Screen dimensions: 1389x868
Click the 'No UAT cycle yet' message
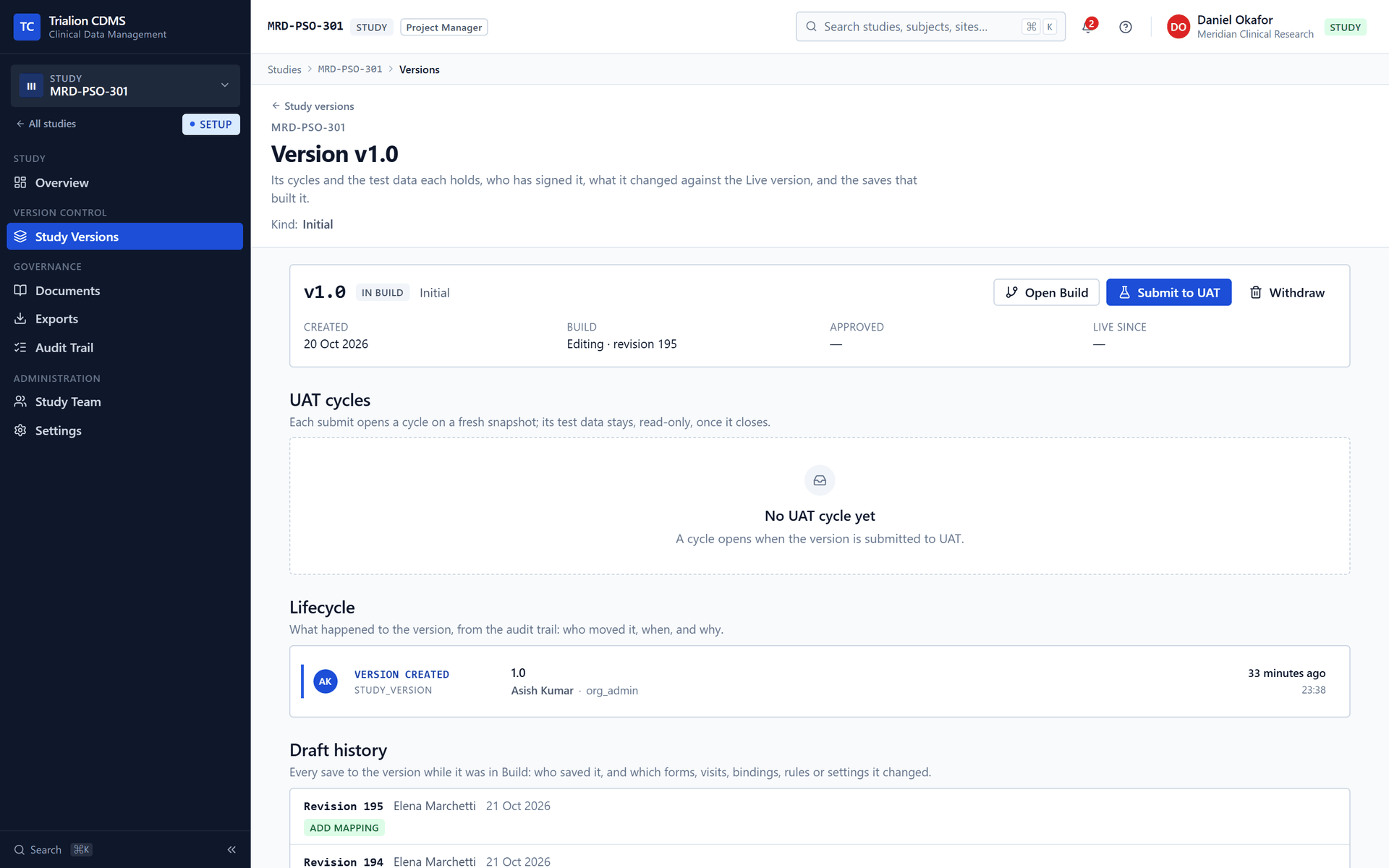click(820, 516)
